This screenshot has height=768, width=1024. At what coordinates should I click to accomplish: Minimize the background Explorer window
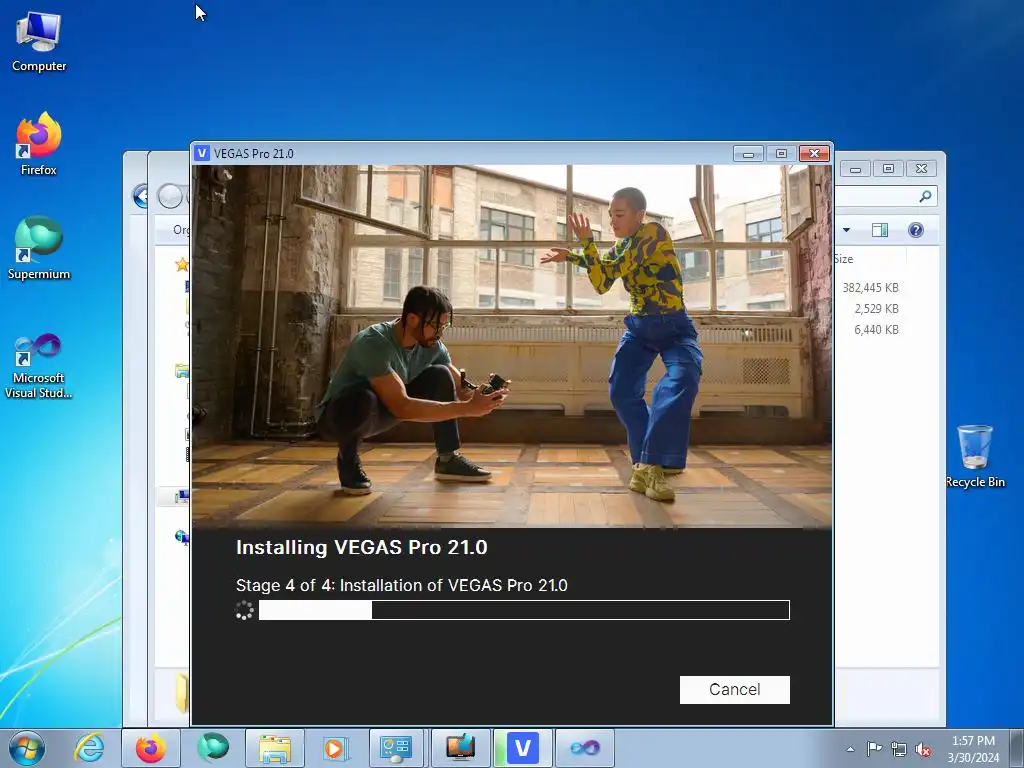pyautogui.click(x=855, y=168)
